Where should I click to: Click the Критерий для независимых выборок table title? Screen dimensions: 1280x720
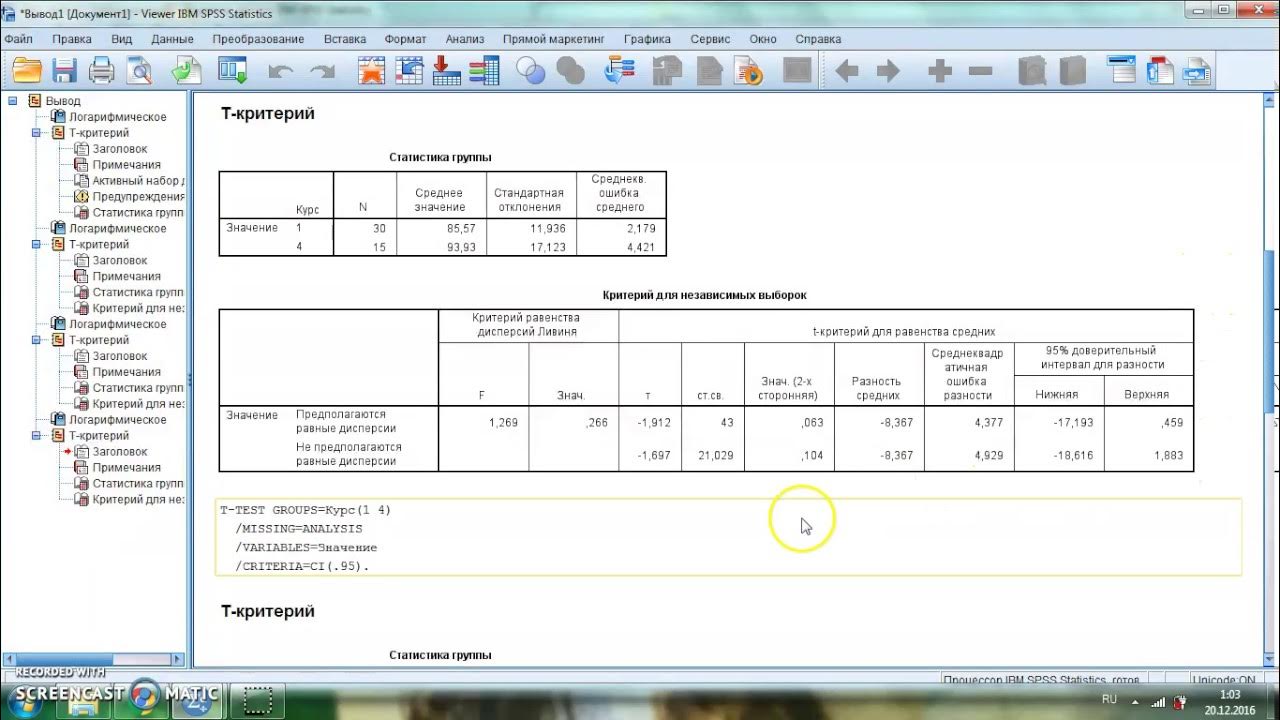[705, 295]
